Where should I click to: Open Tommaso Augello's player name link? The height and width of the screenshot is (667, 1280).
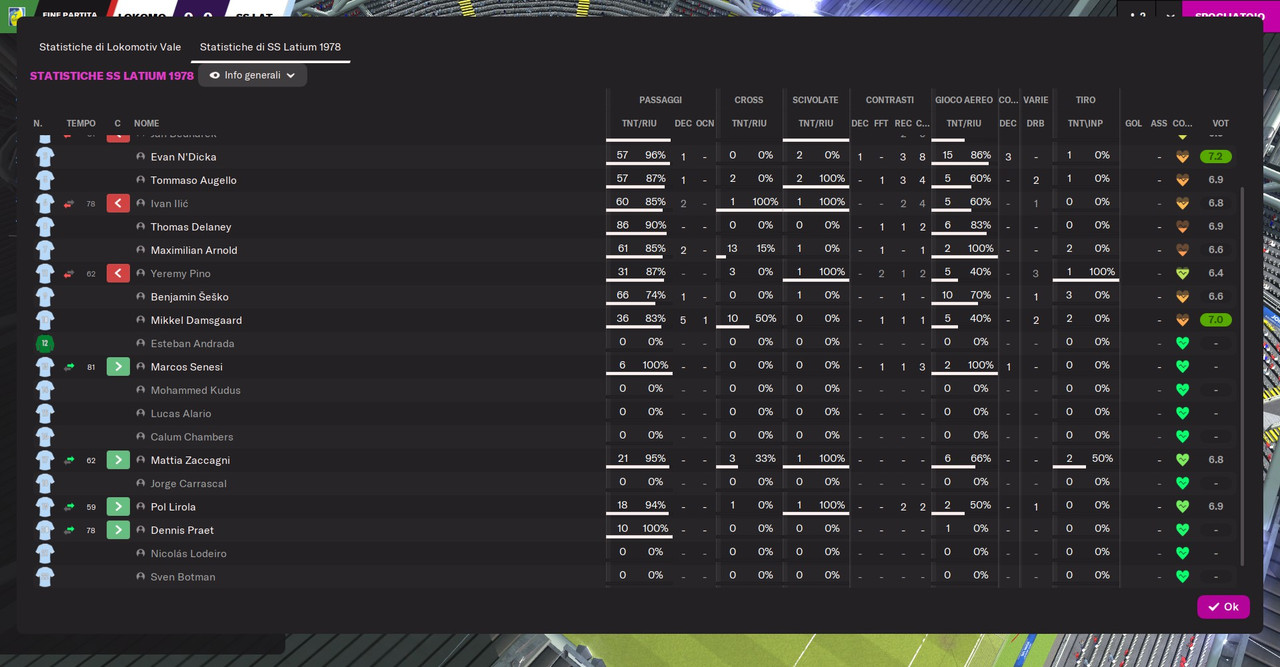(193, 180)
